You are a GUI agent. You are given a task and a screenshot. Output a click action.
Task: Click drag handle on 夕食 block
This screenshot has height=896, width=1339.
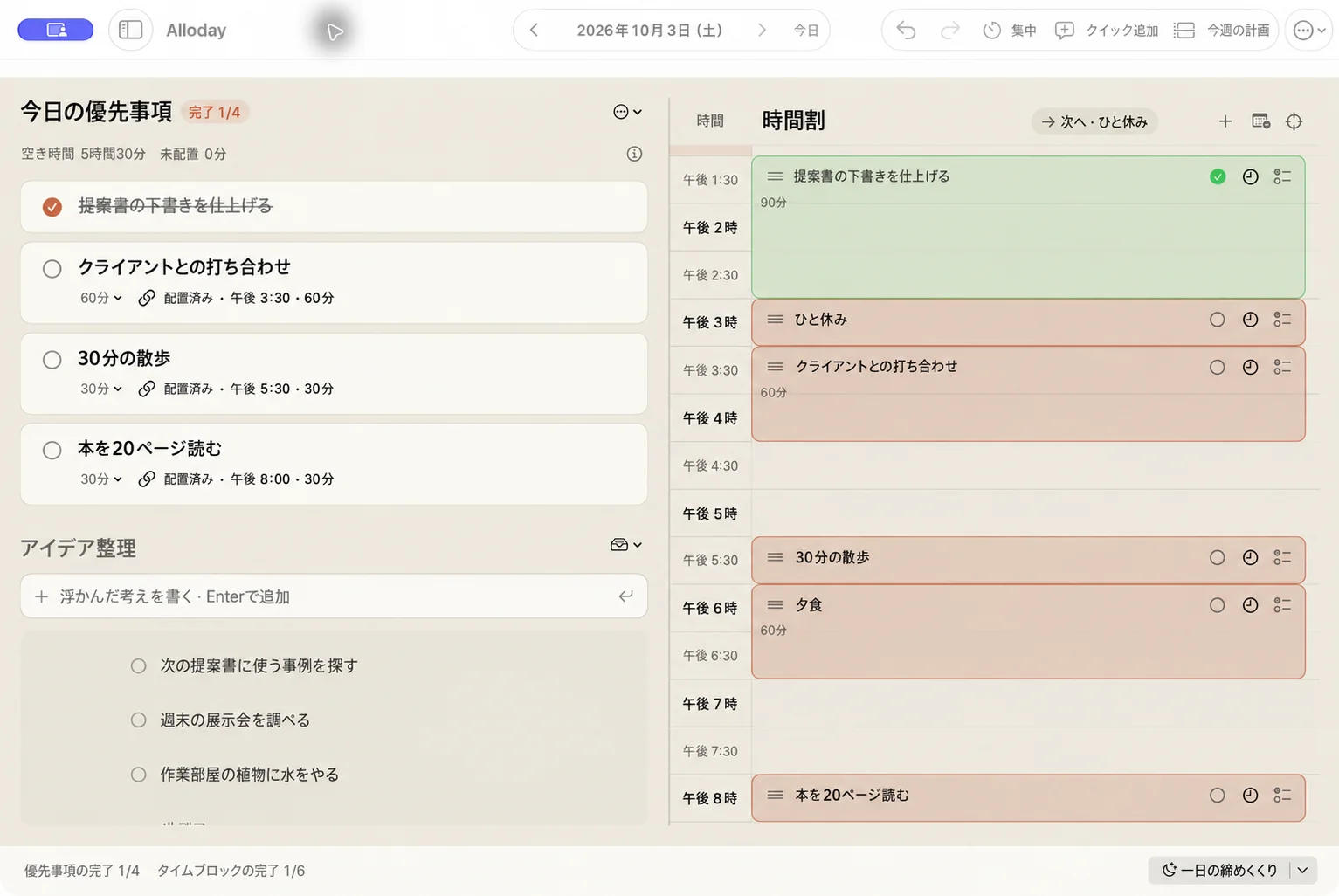pos(775,604)
